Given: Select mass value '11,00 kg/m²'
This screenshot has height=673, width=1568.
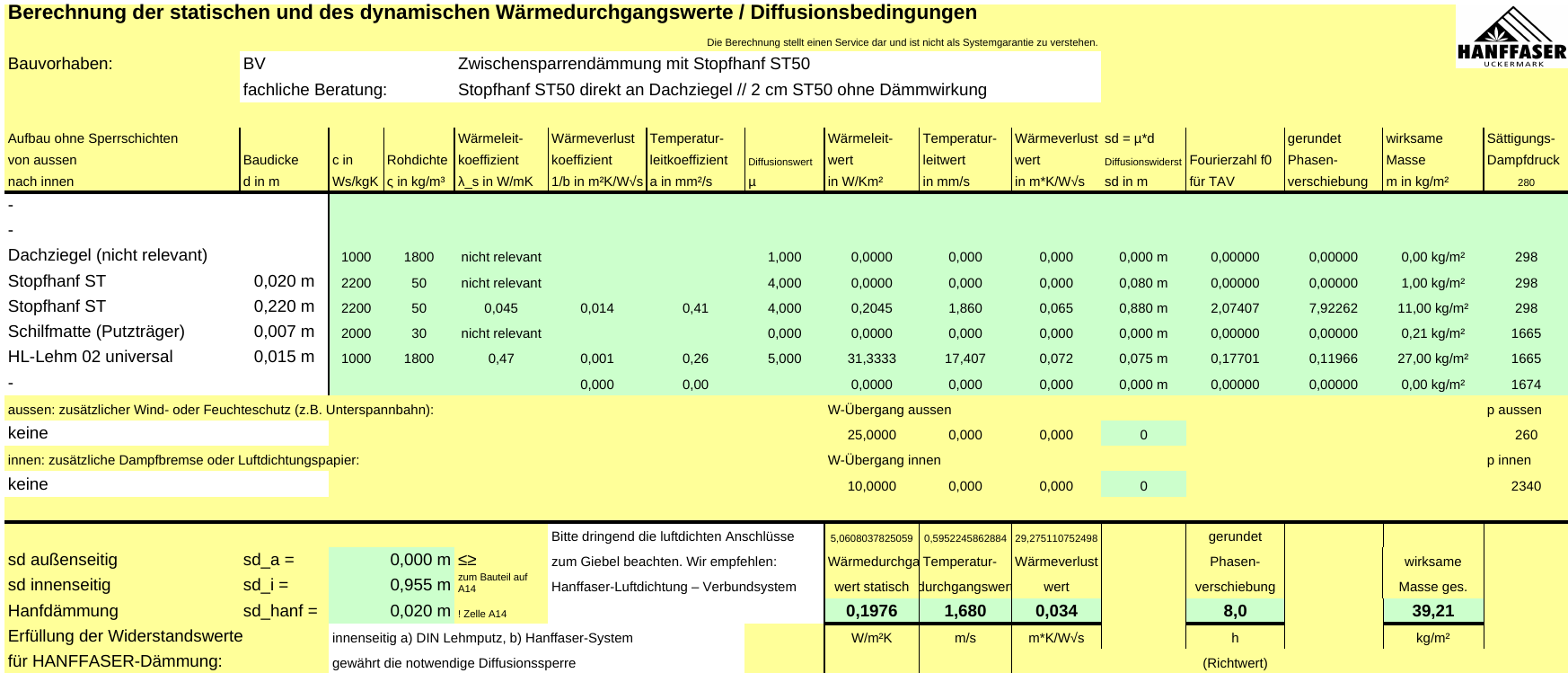Looking at the screenshot, I should [x=1432, y=308].
